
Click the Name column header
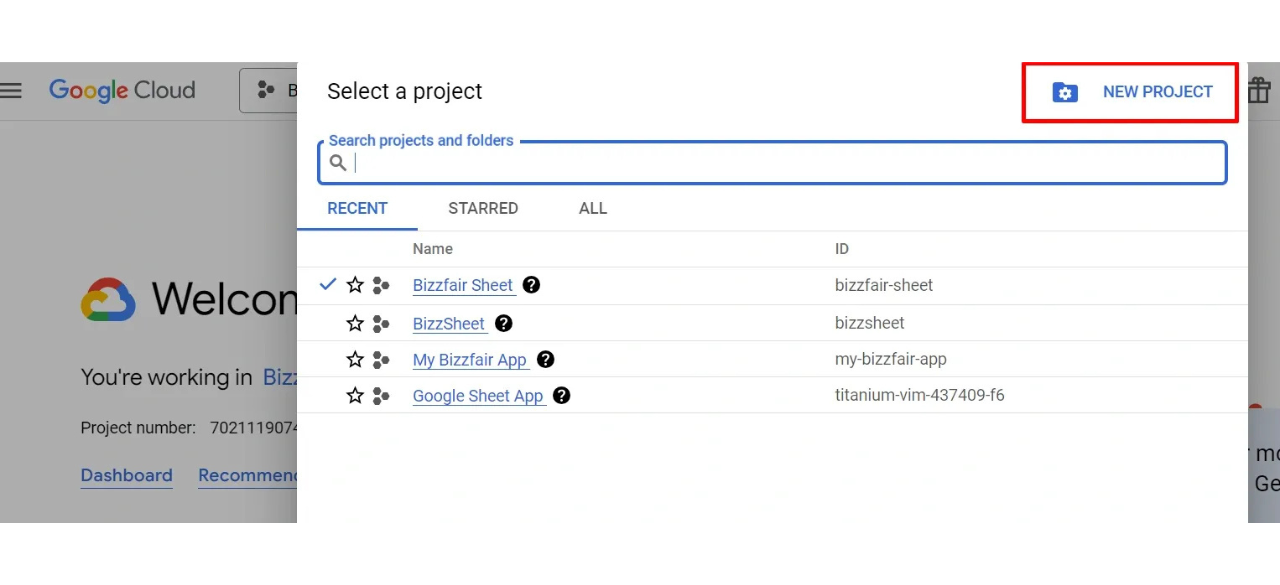[x=433, y=249]
